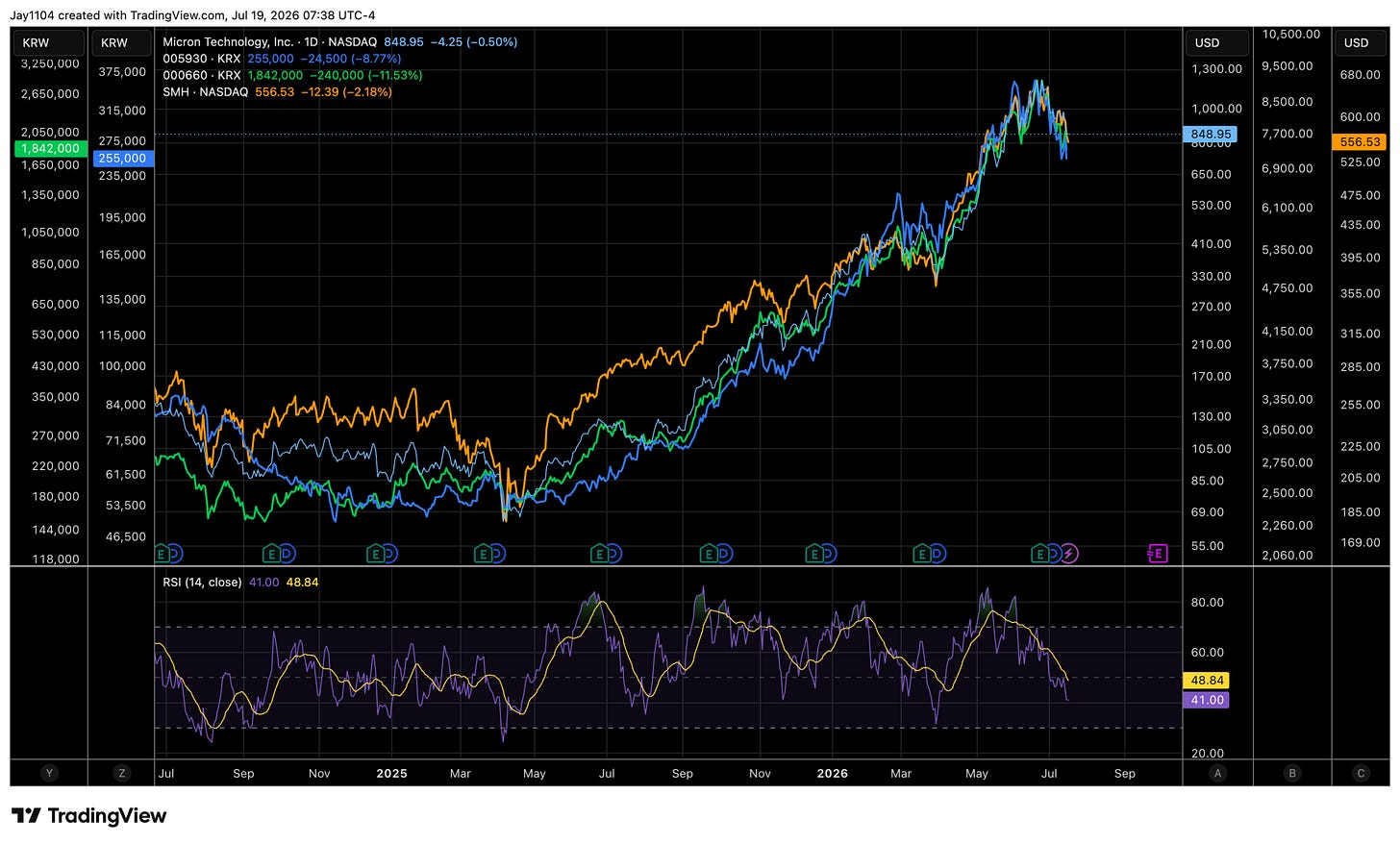Screen dimensions: 1400x845
Task: Click the earnings E icon above Jul 2024
Action: pyautogui.click(x=162, y=554)
